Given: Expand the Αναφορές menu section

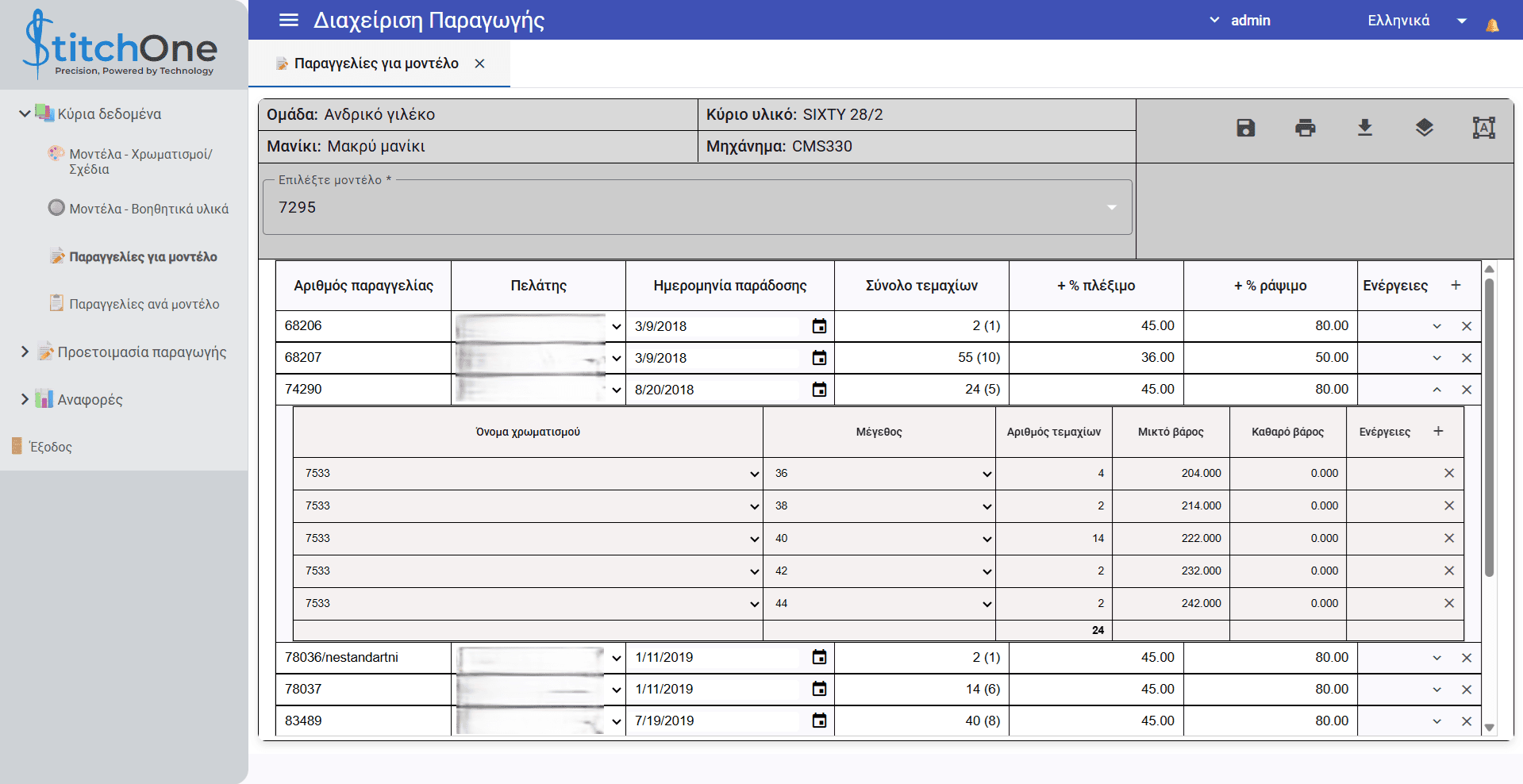Looking at the screenshot, I should [x=25, y=399].
